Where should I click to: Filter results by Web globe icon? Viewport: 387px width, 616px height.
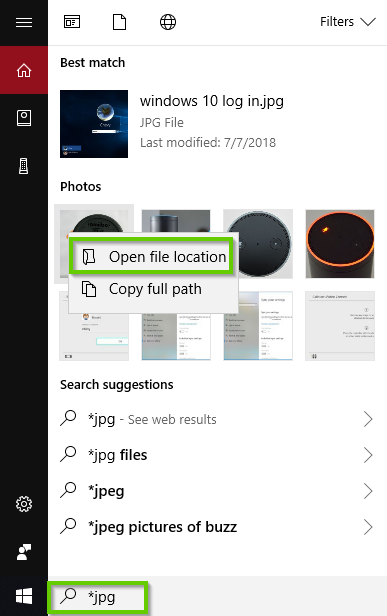click(x=168, y=22)
